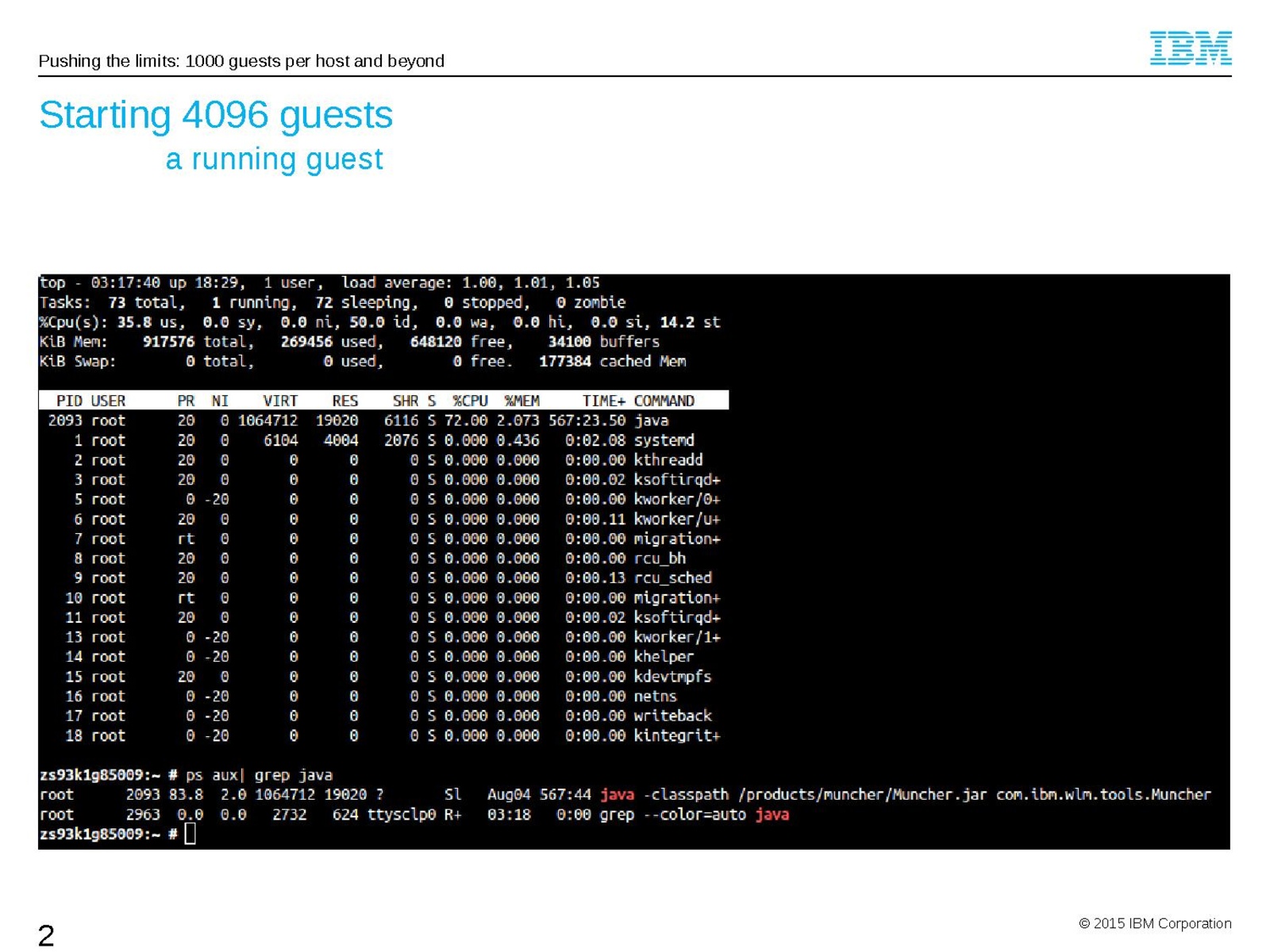Click the COMMAND column header
1270x952 pixels.
[x=664, y=401]
